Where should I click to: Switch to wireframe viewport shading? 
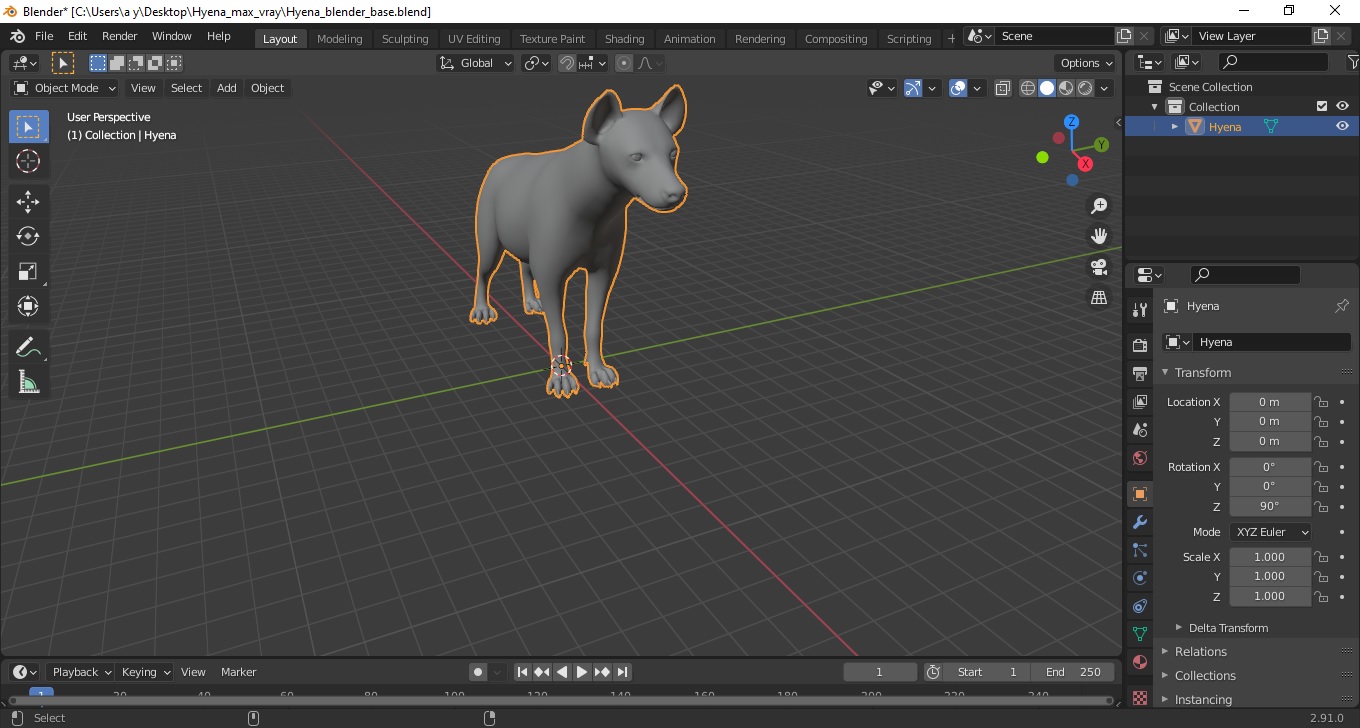tap(1028, 88)
